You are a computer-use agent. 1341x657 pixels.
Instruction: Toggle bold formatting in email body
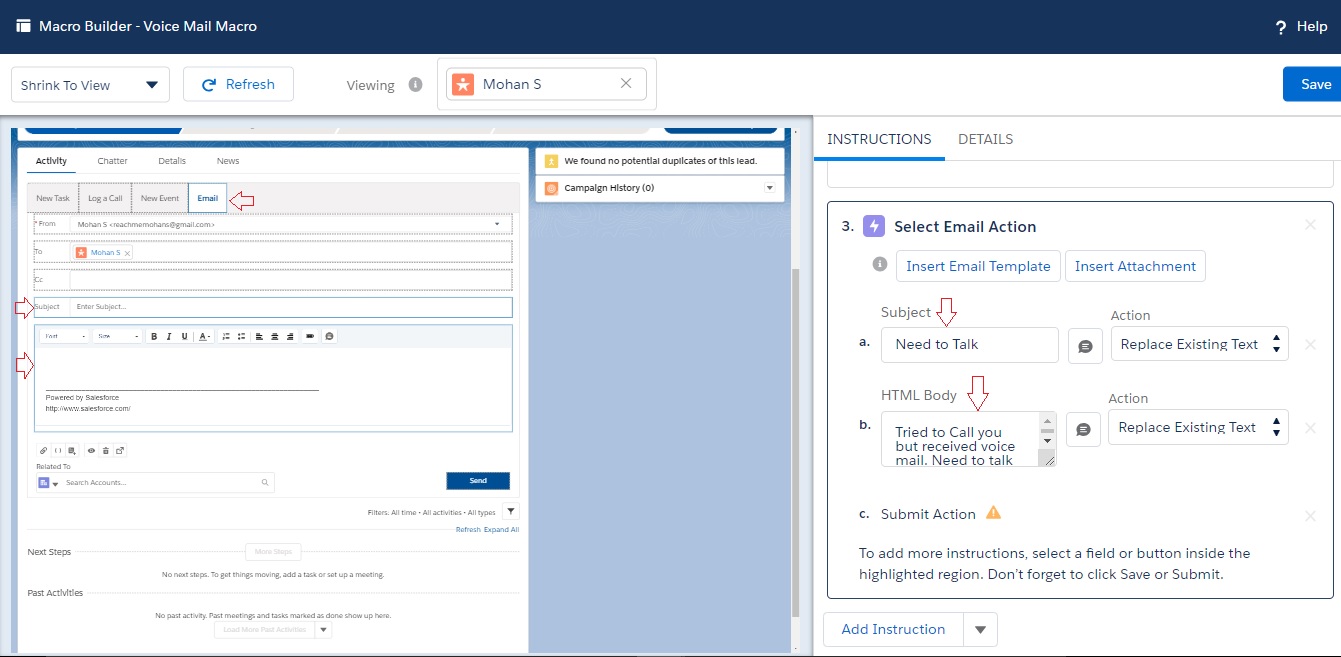pyautogui.click(x=155, y=335)
